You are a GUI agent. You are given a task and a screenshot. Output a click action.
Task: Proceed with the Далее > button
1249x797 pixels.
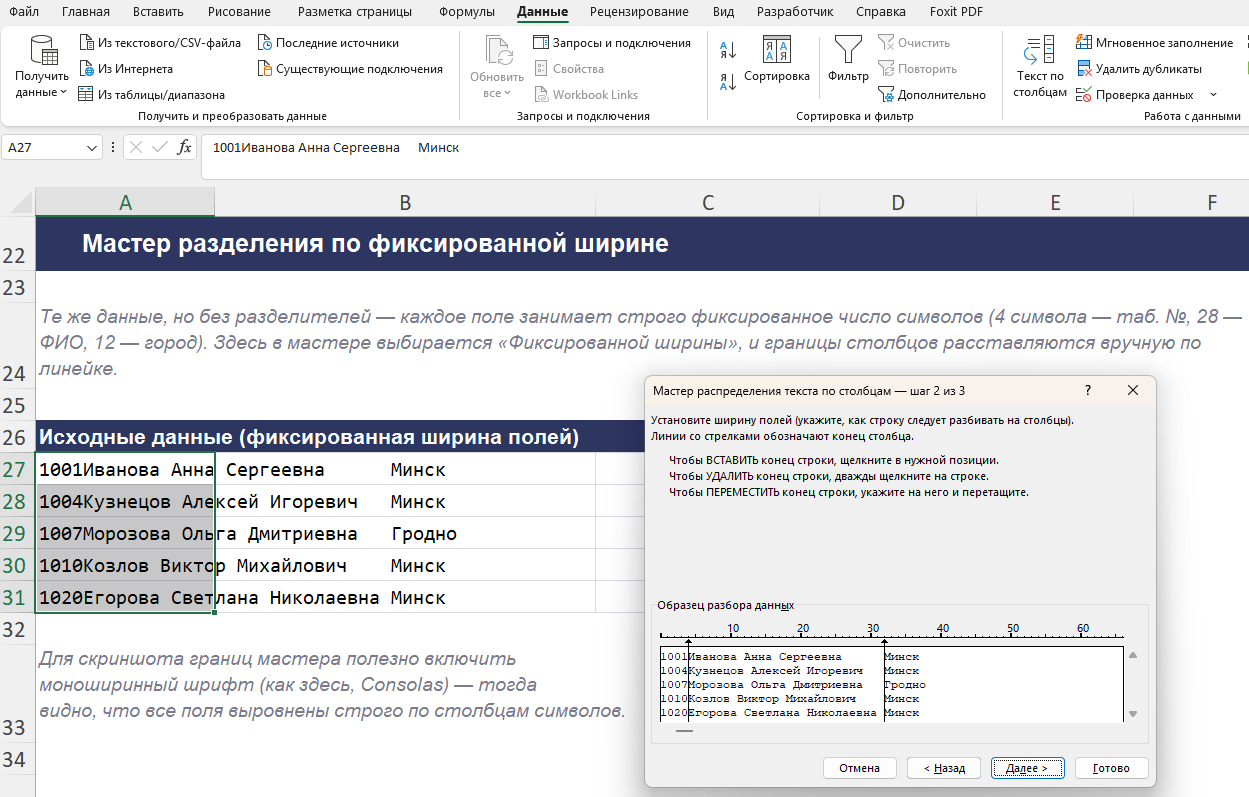click(1027, 768)
